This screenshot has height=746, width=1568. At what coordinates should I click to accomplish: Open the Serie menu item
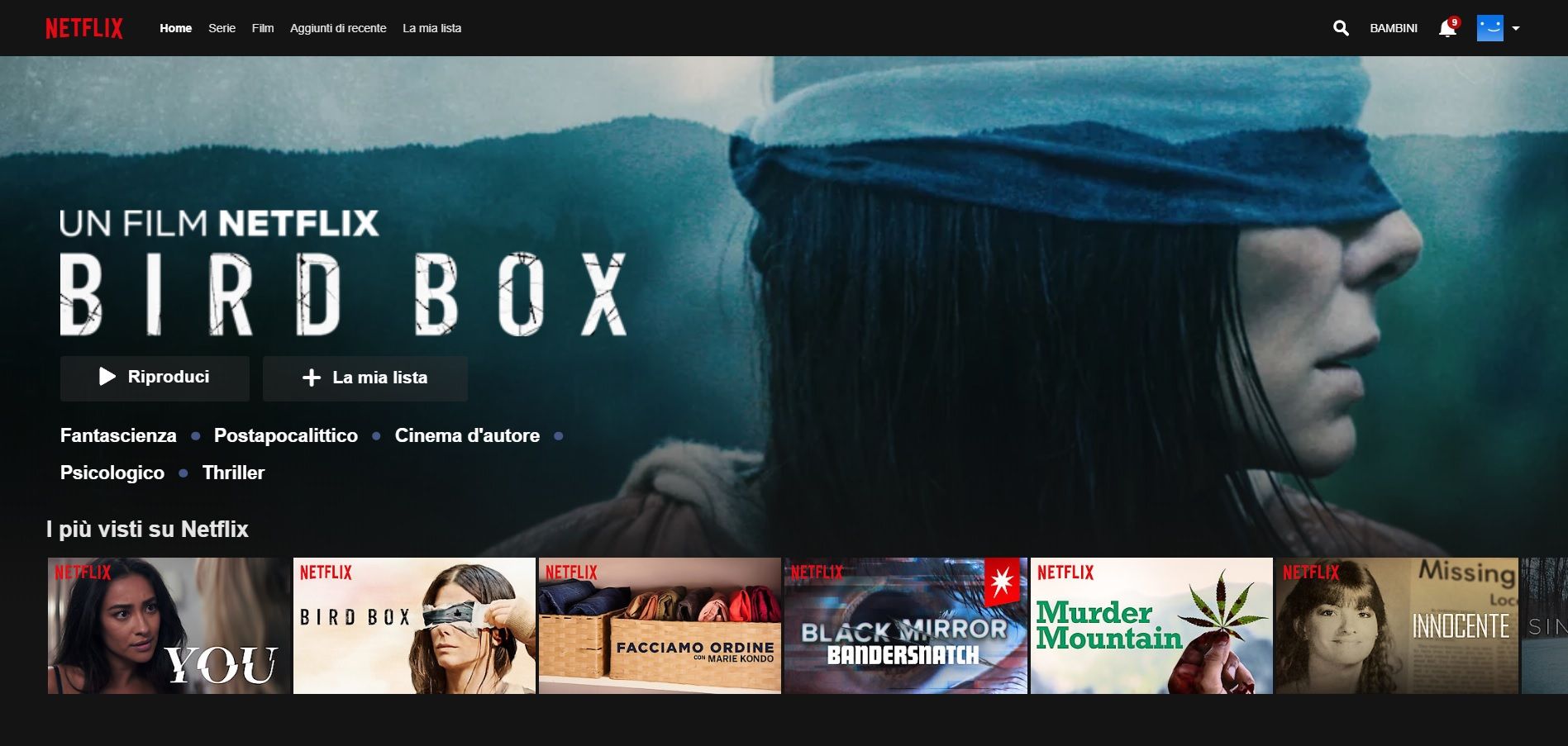click(222, 28)
